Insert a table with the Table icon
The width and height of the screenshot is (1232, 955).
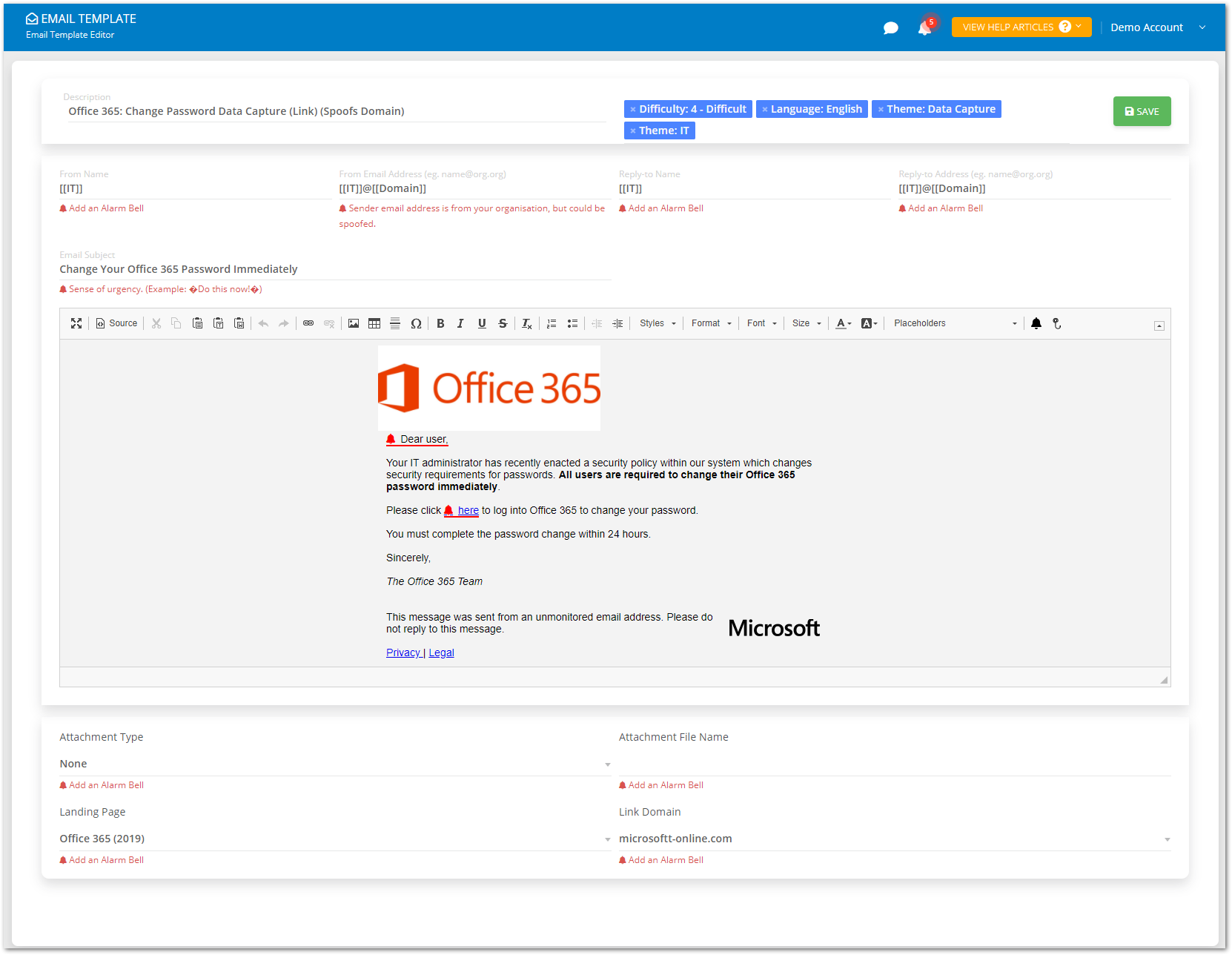[374, 323]
